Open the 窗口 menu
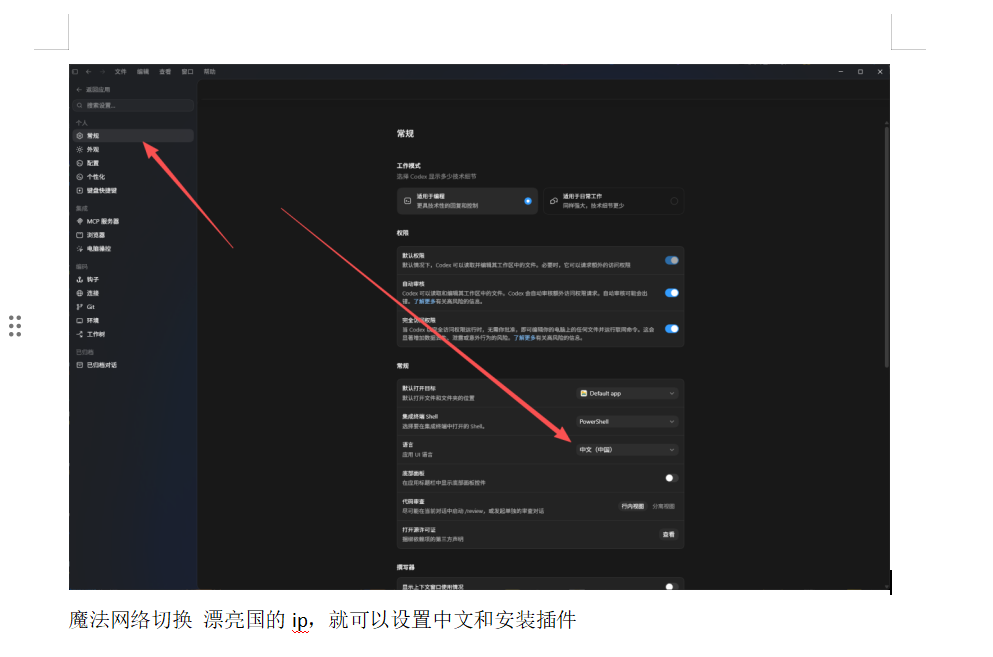 (187, 72)
